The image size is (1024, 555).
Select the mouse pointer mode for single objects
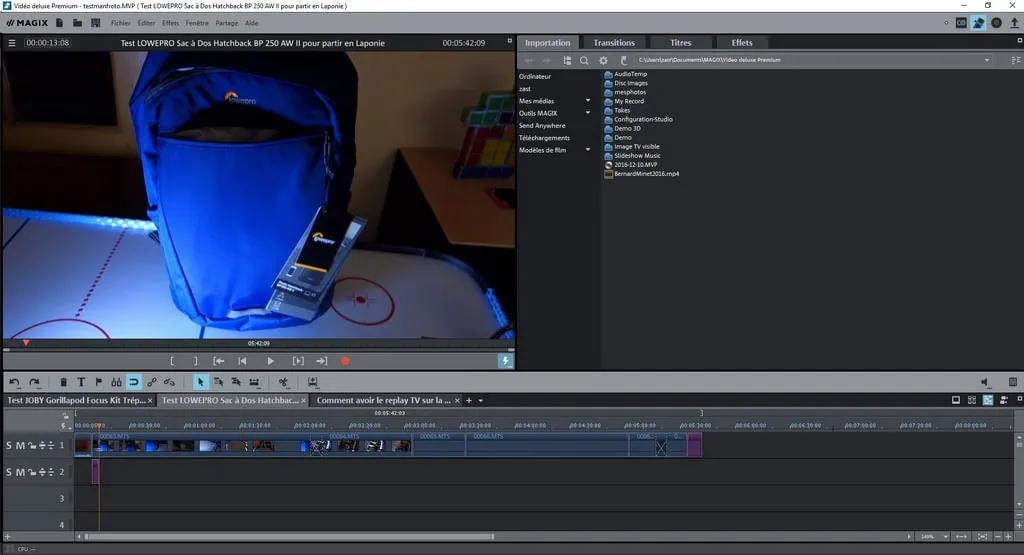pyautogui.click(x=200, y=382)
